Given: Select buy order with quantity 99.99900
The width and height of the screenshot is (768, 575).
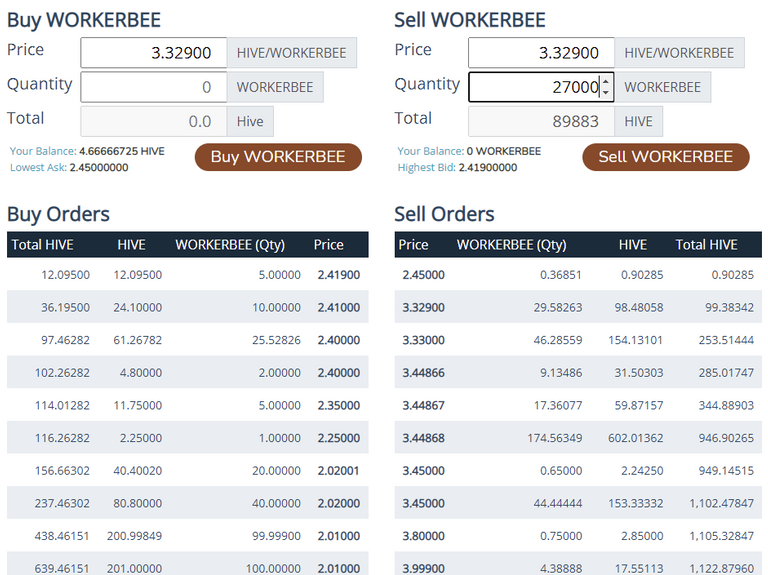Looking at the screenshot, I should coord(188,536).
